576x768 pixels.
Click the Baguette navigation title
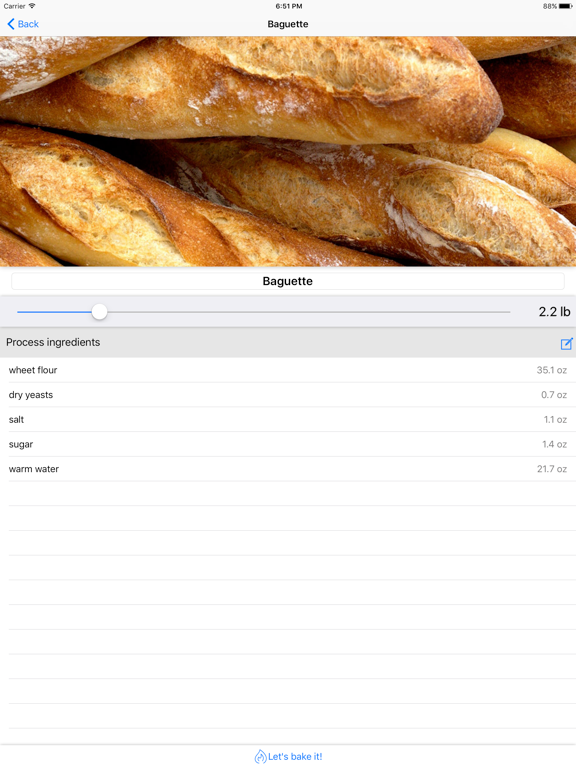(288, 24)
